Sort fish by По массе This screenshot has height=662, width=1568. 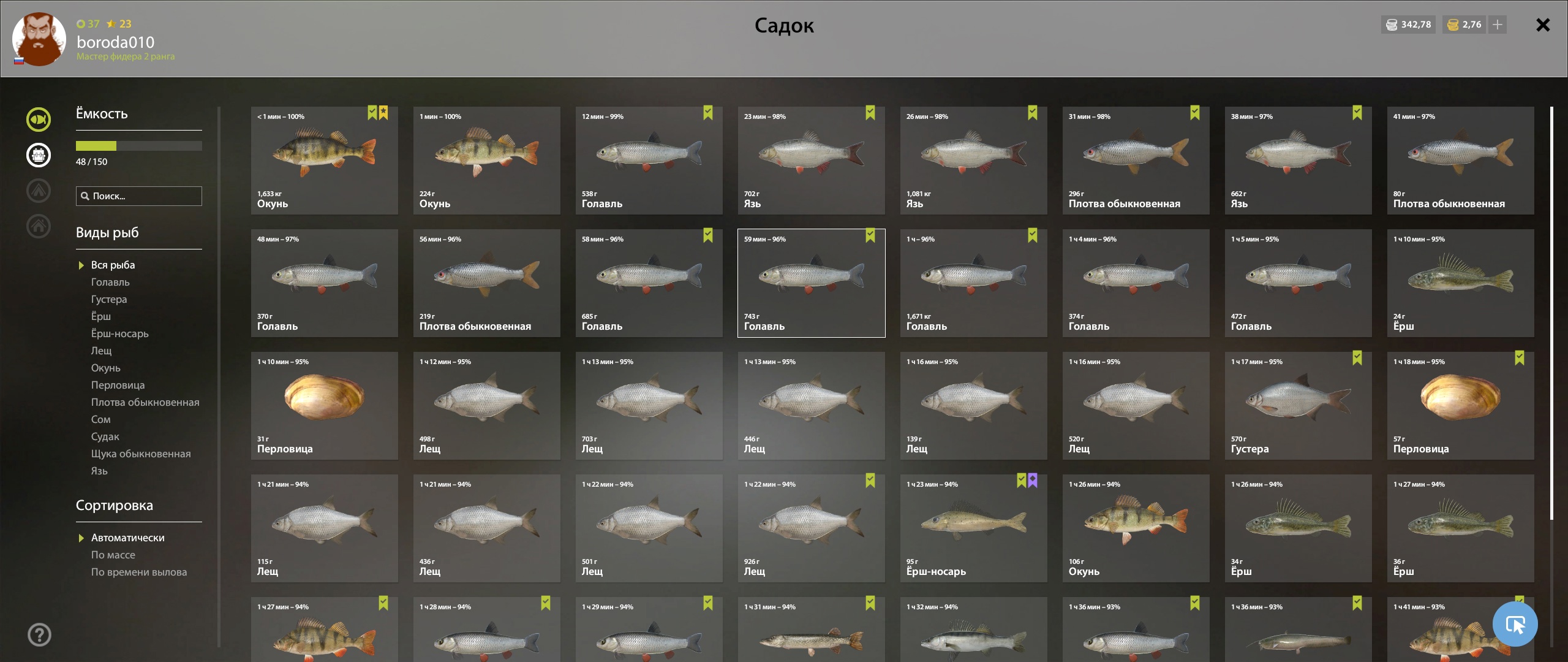pyautogui.click(x=113, y=555)
